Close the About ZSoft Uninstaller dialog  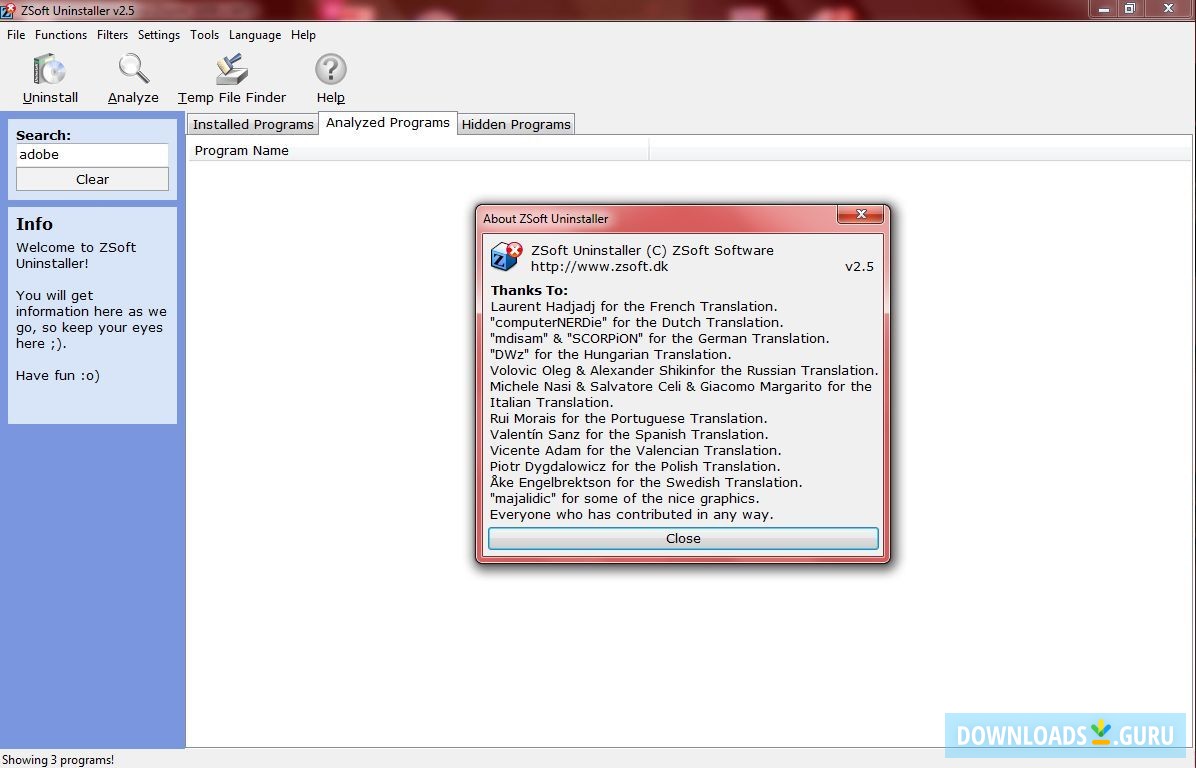[x=682, y=538]
